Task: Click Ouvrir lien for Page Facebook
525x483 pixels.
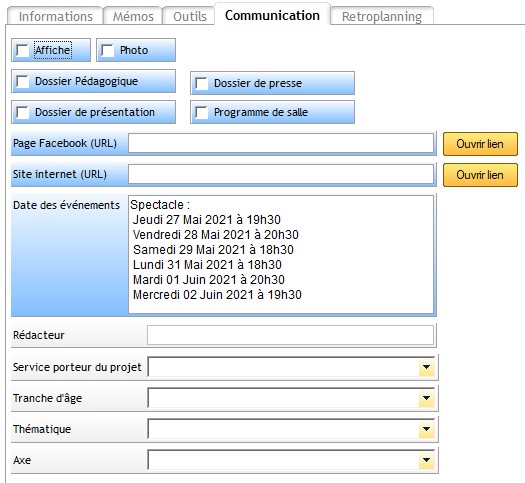Action: [480, 144]
